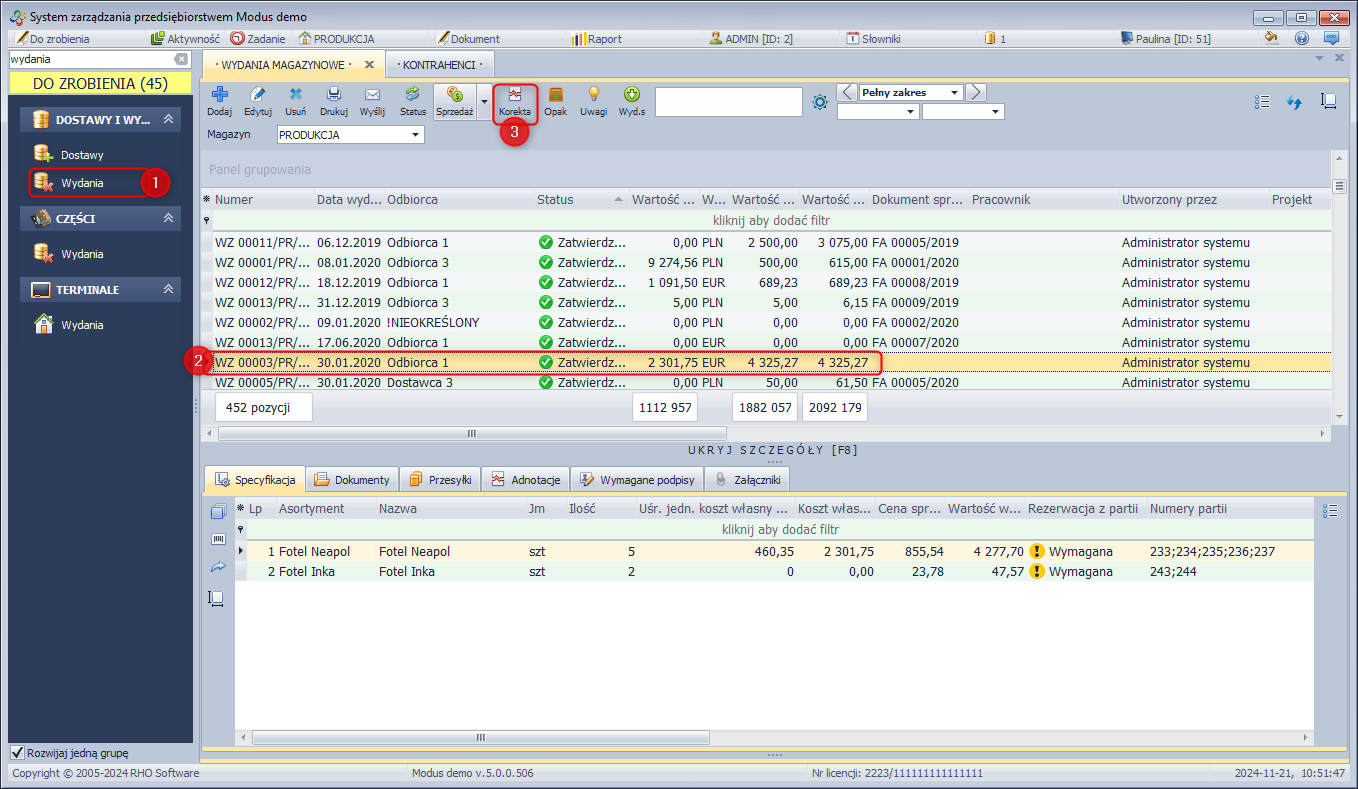Open the Korekta correction tool
The image size is (1358, 789).
[515, 101]
